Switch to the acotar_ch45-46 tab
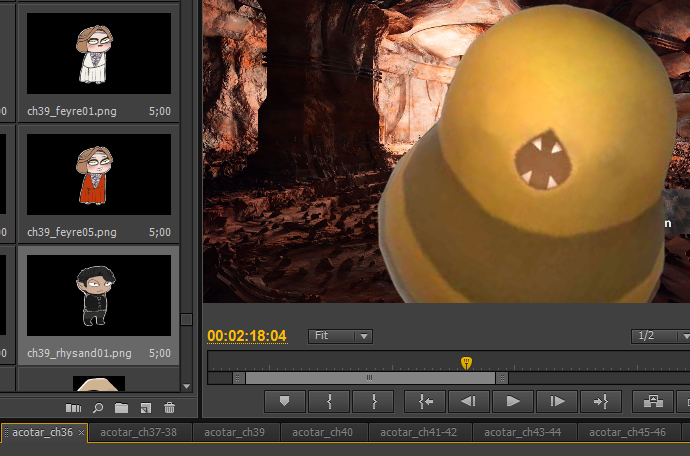This screenshot has height=456, width=690. click(x=628, y=433)
